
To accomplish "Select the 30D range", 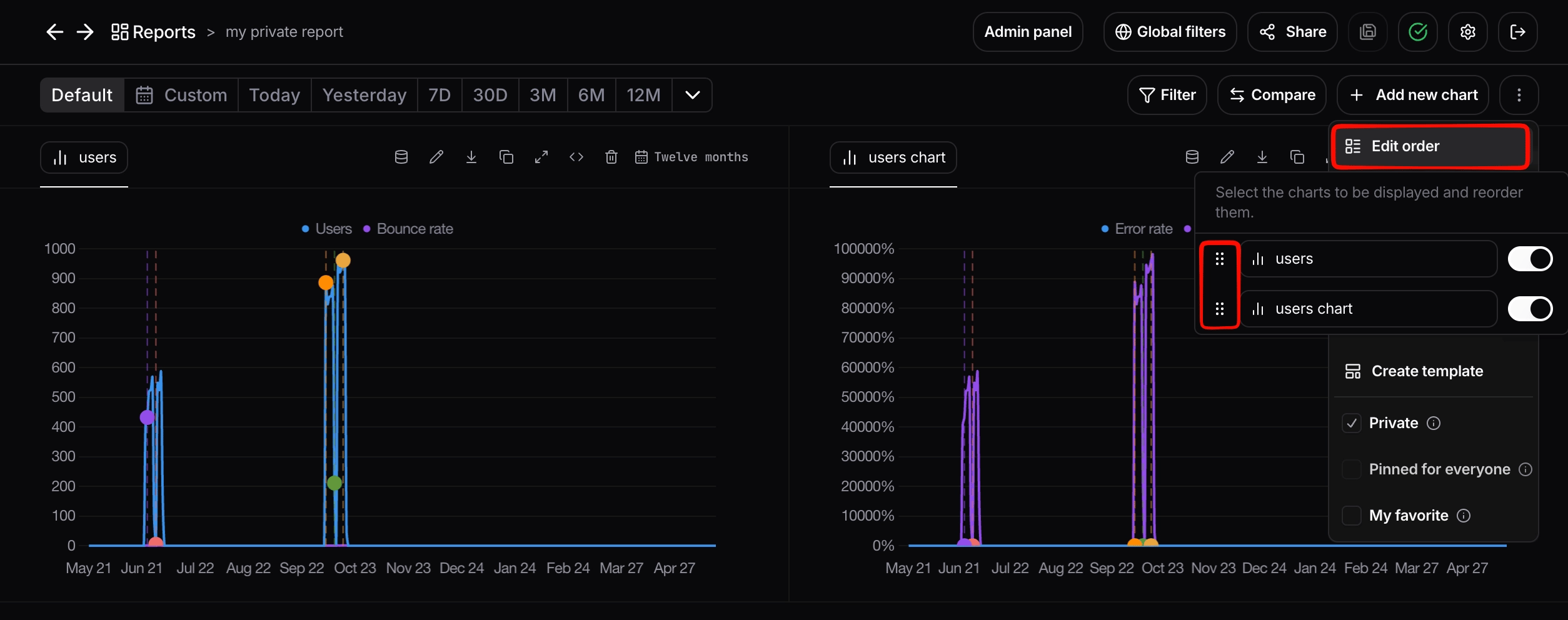I will pyautogui.click(x=490, y=95).
